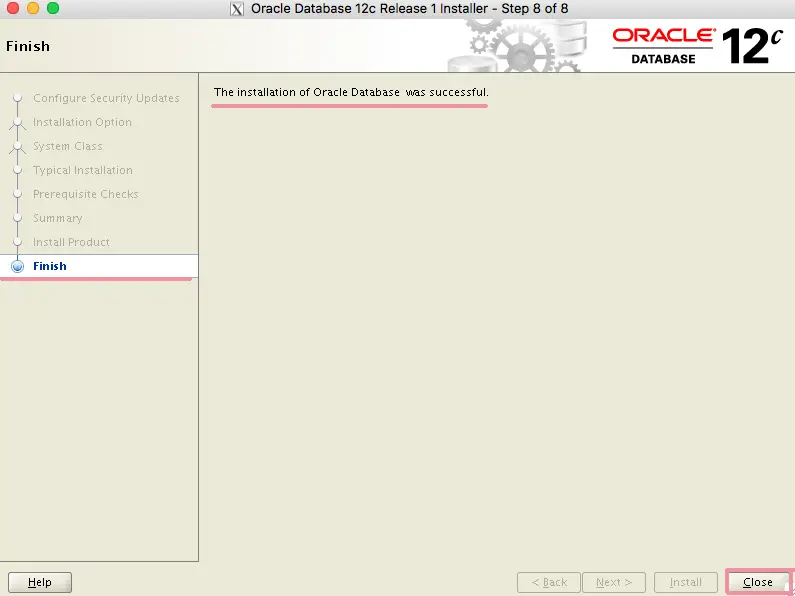
Task: Click the greyed-out Next button
Action: tap(614, 582)
